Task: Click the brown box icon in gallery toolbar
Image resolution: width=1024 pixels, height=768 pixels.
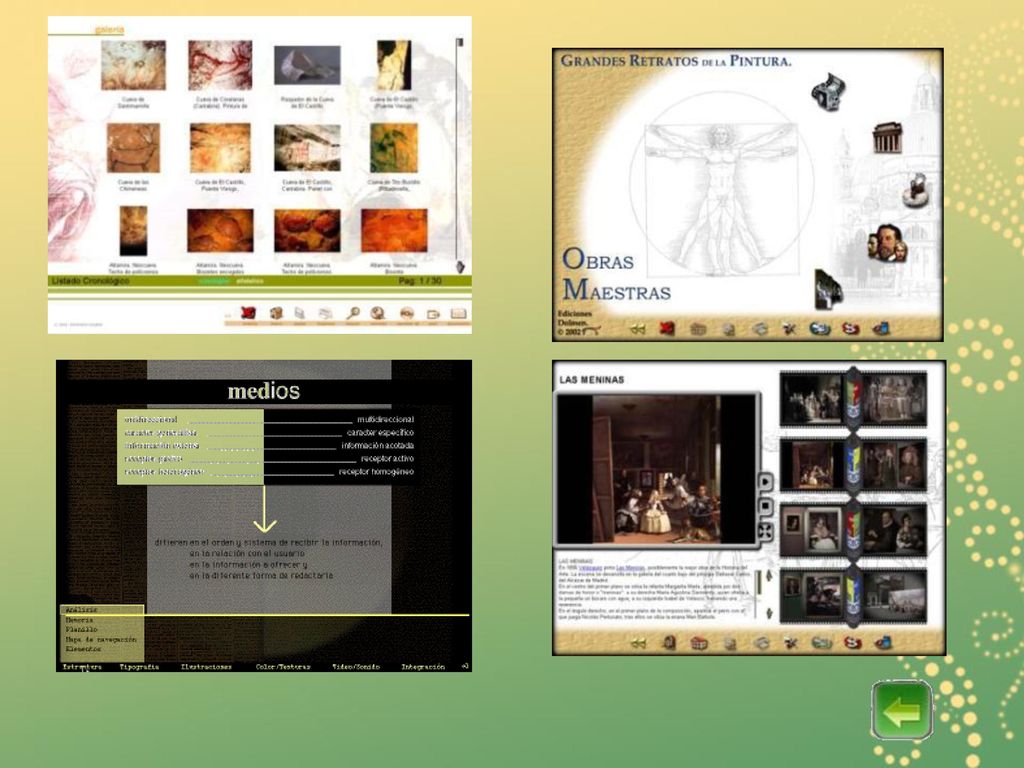Action: point(276,313)
